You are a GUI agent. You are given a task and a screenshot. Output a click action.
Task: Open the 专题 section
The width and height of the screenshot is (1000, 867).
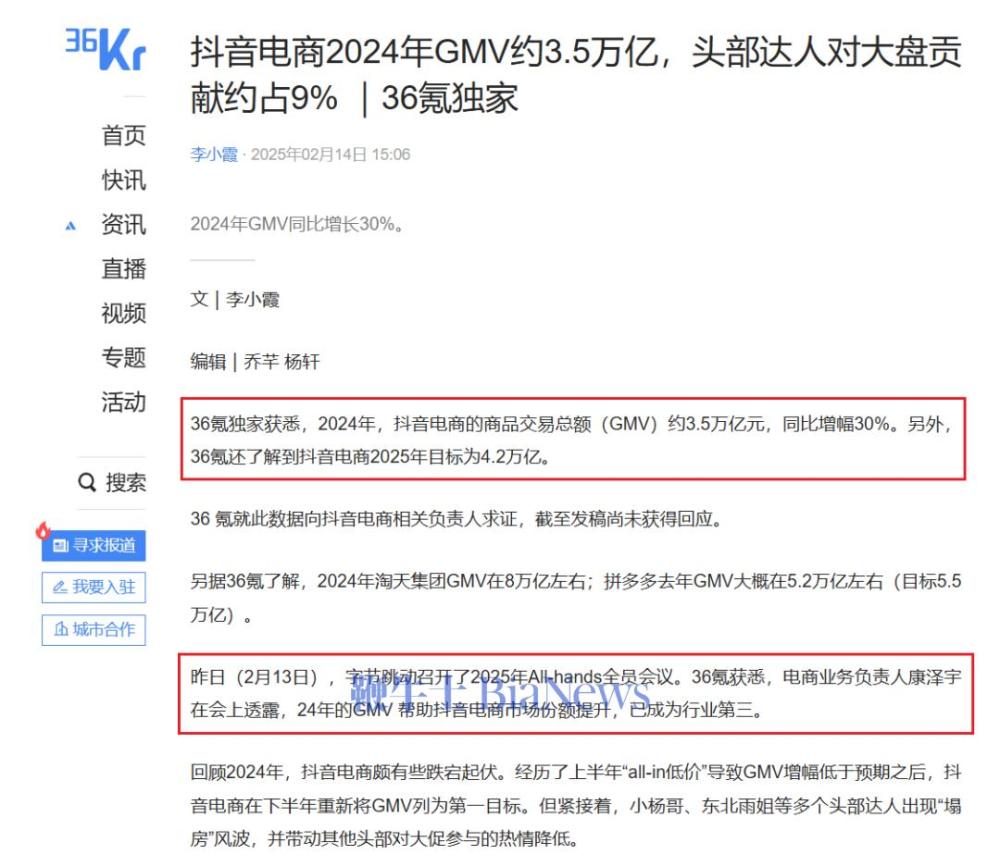click(126, 356)
